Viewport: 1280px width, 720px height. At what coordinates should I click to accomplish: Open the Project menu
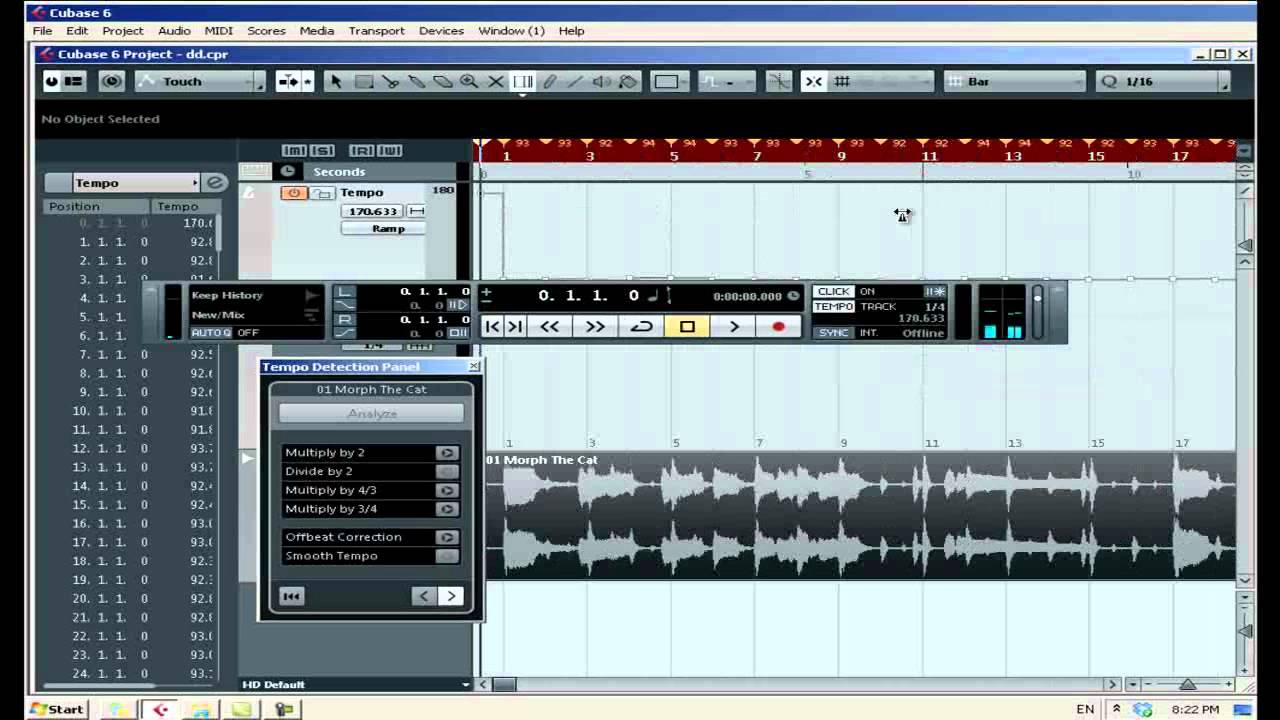[122, 30]
